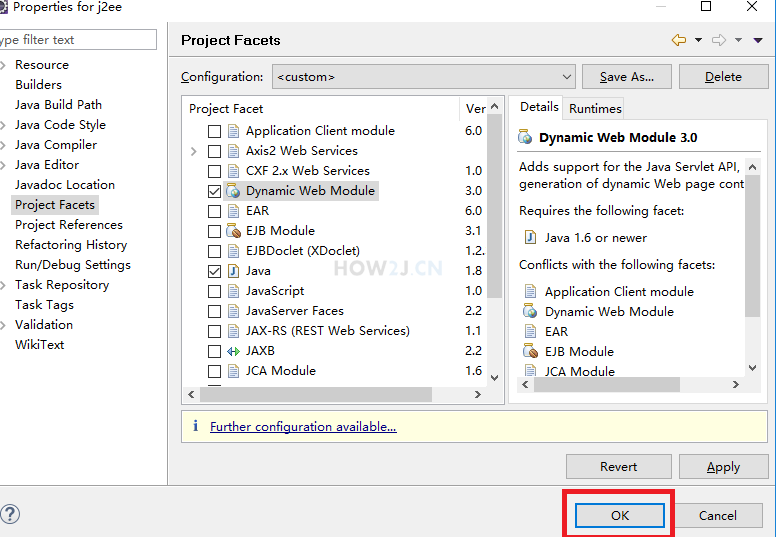This screenshot has height=537, width=776.
Task: Click the CXF 2.x Web Services page icon
Action: pos(233,171)
